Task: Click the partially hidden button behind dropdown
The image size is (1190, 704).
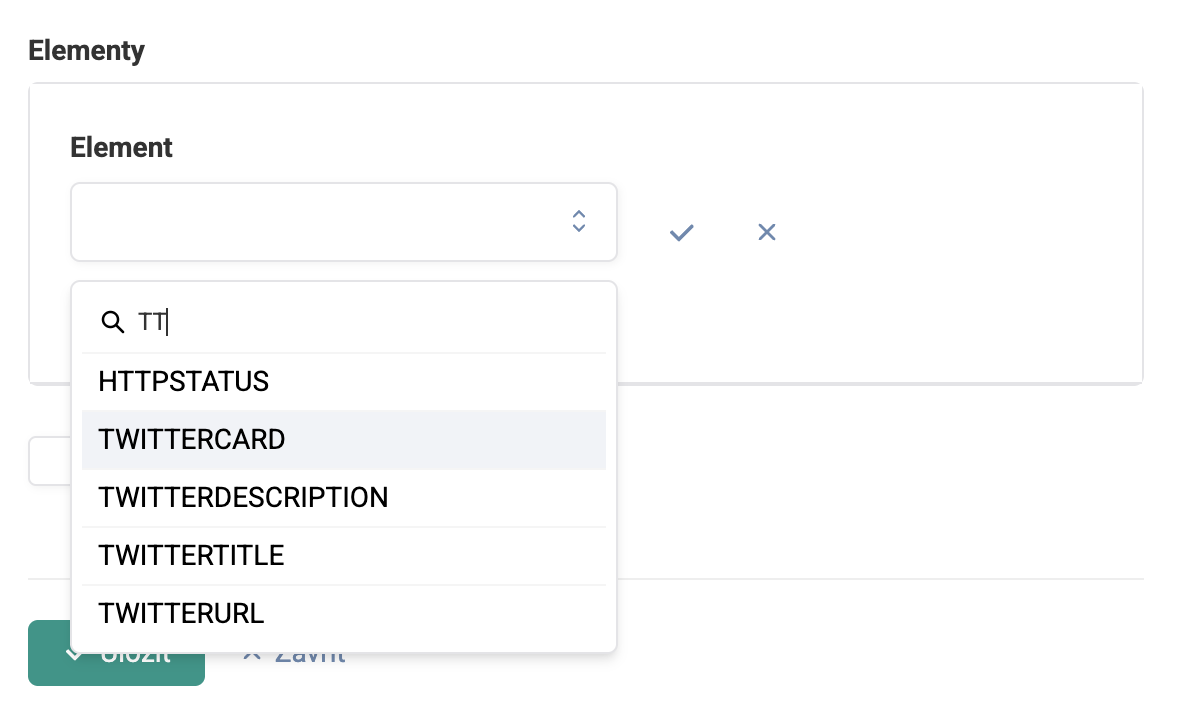Action: click(x=49, y=461)
